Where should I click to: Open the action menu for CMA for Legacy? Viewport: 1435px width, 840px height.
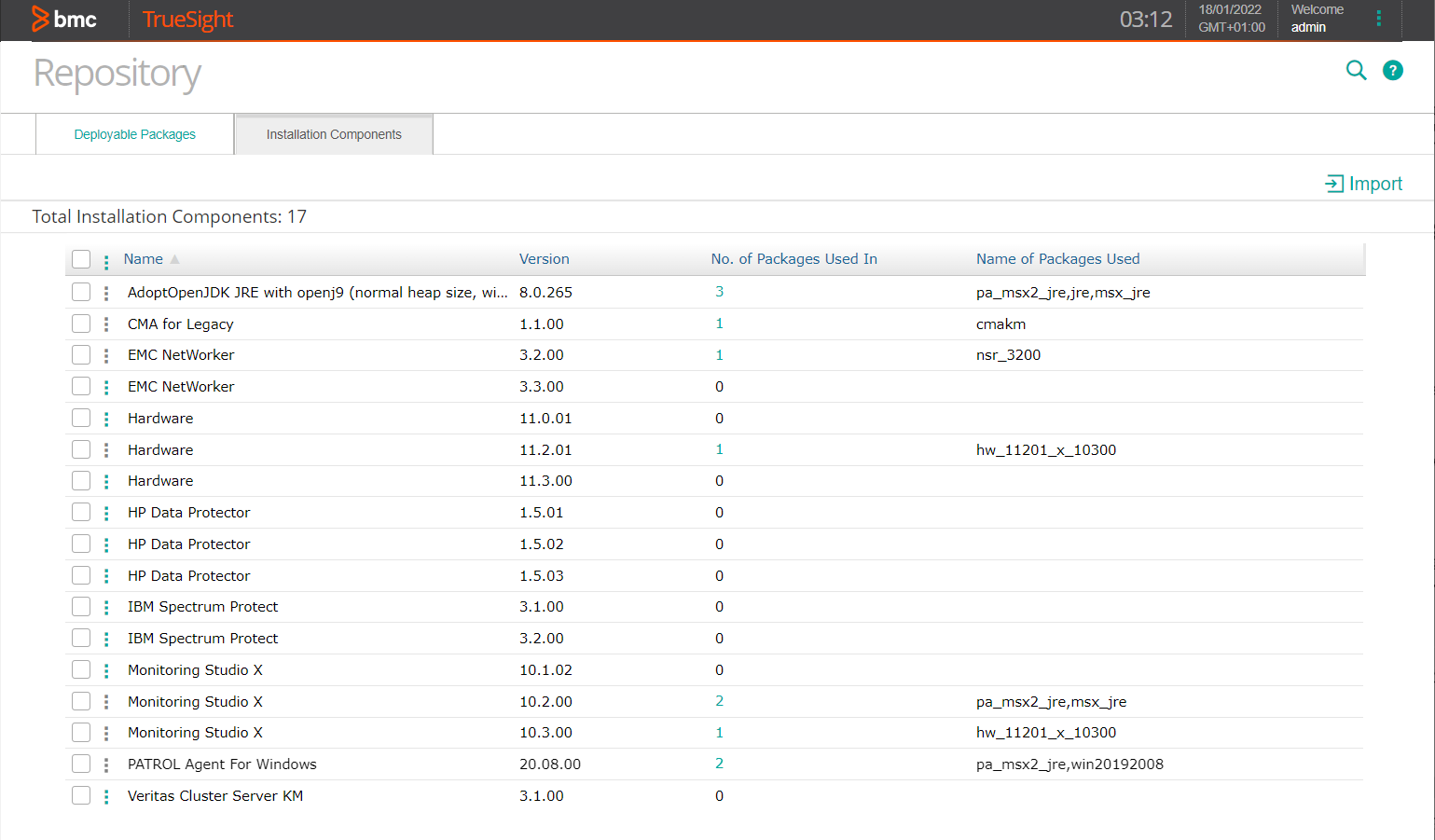coord(106,324)
